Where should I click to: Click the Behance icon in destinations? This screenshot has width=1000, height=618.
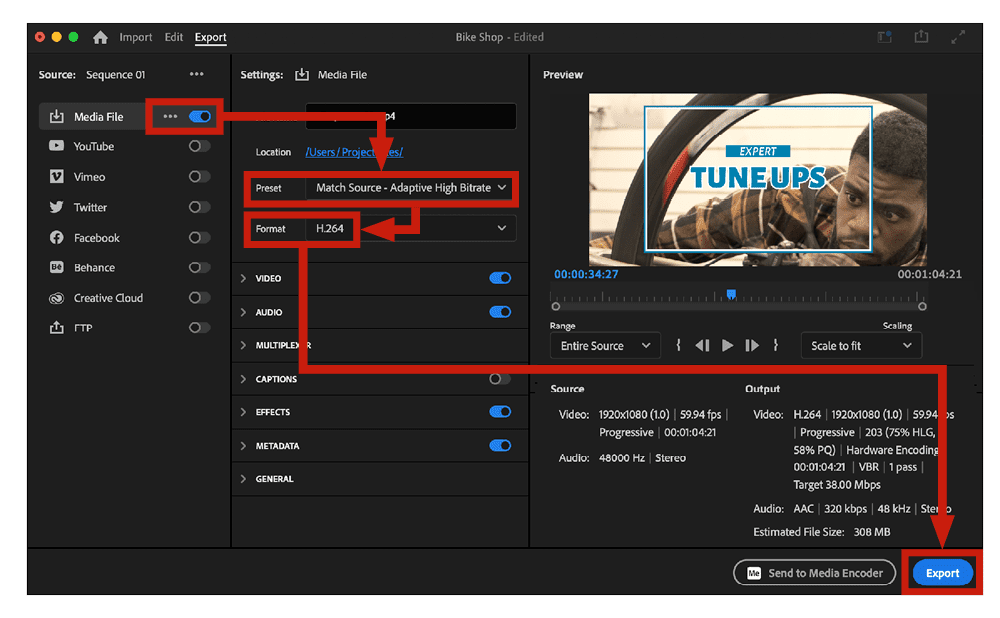pos(57,267)
